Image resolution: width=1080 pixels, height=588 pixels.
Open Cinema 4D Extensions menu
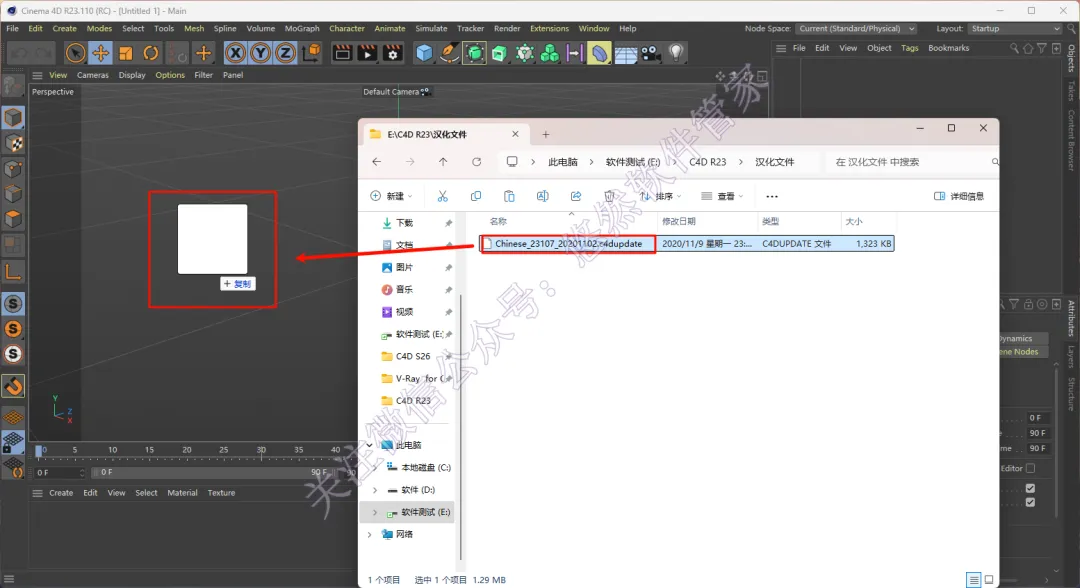point(549,28)
